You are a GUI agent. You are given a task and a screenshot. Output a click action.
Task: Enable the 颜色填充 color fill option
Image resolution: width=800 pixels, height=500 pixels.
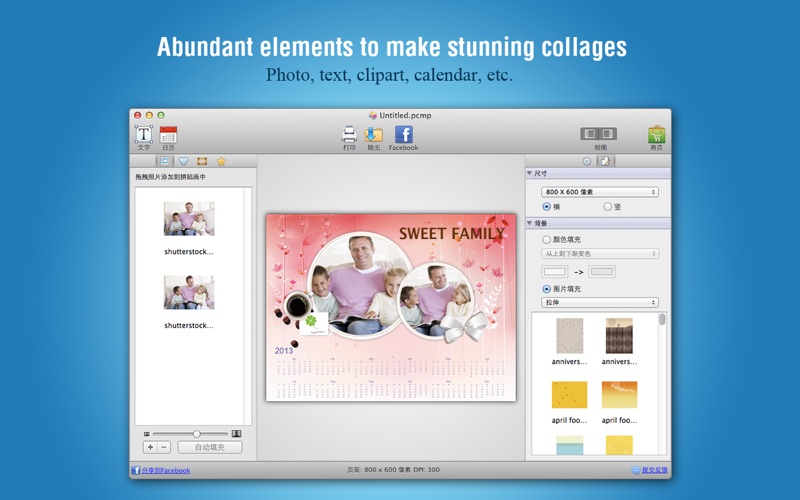546,239
